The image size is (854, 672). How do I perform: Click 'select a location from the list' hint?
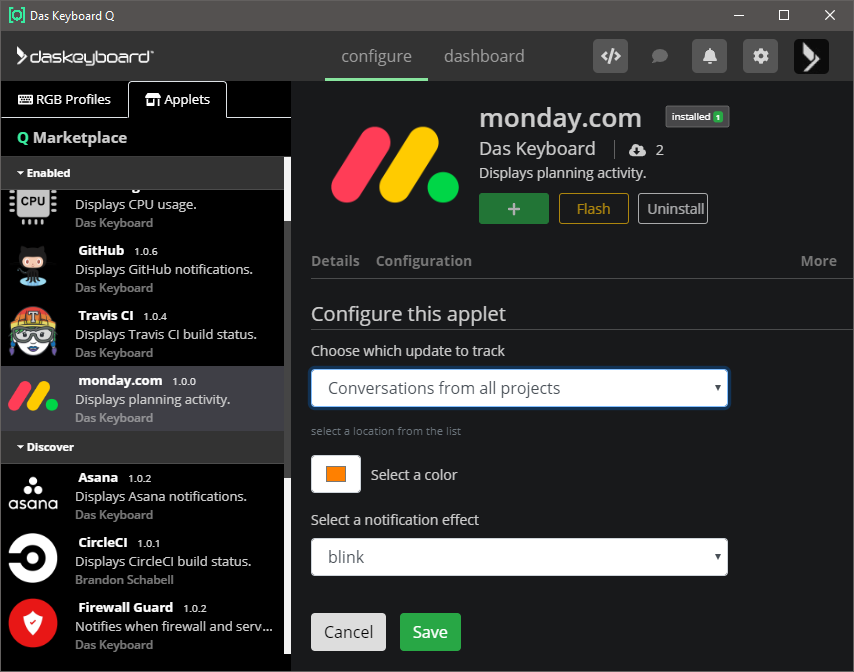386,431
